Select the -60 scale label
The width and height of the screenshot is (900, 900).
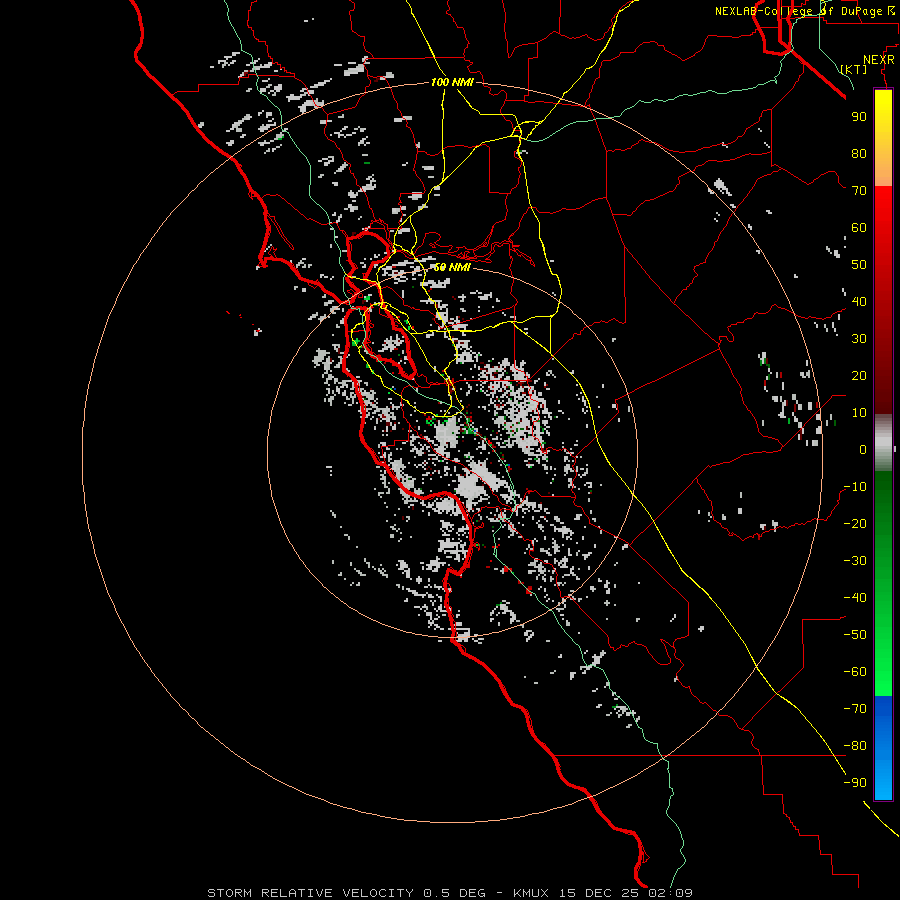[x=855, y=672]
